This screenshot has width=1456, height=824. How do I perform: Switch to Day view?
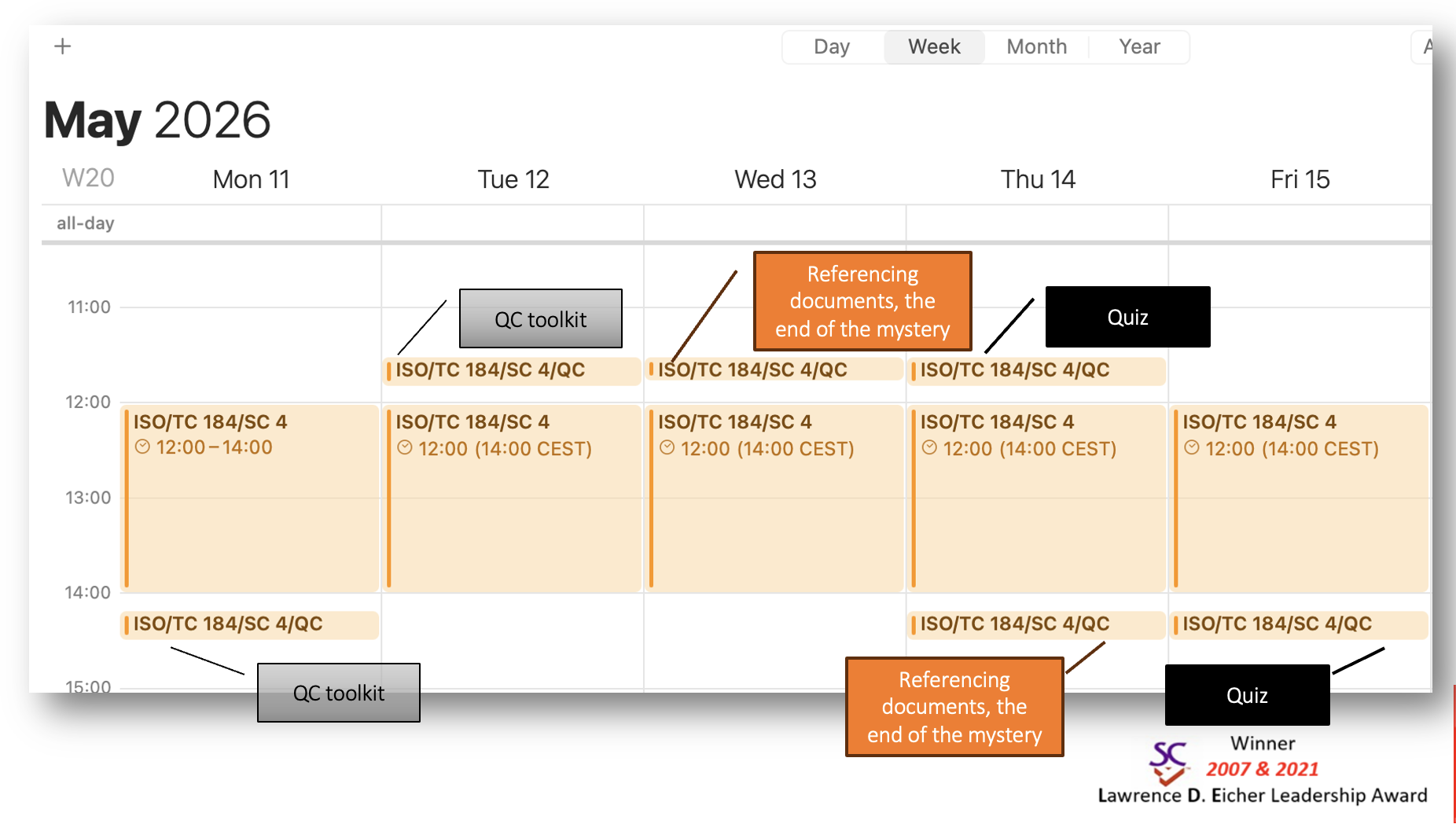pyautogui.click(x=832, y=46)
